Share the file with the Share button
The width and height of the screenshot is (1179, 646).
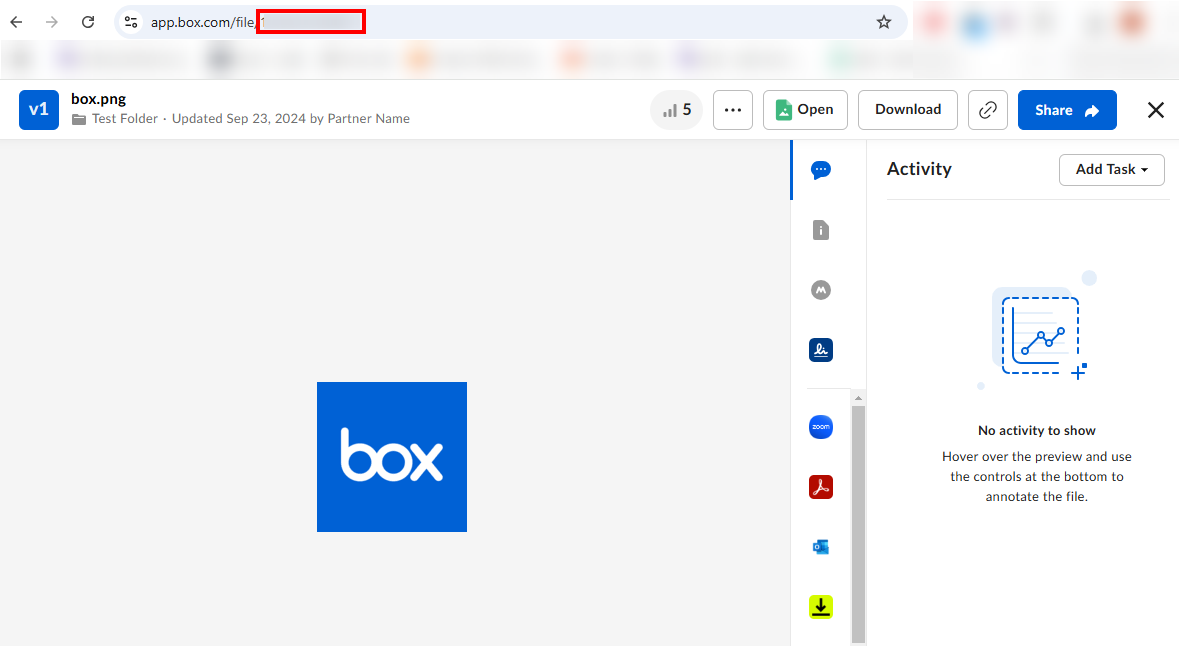[x=1067, y=110]
